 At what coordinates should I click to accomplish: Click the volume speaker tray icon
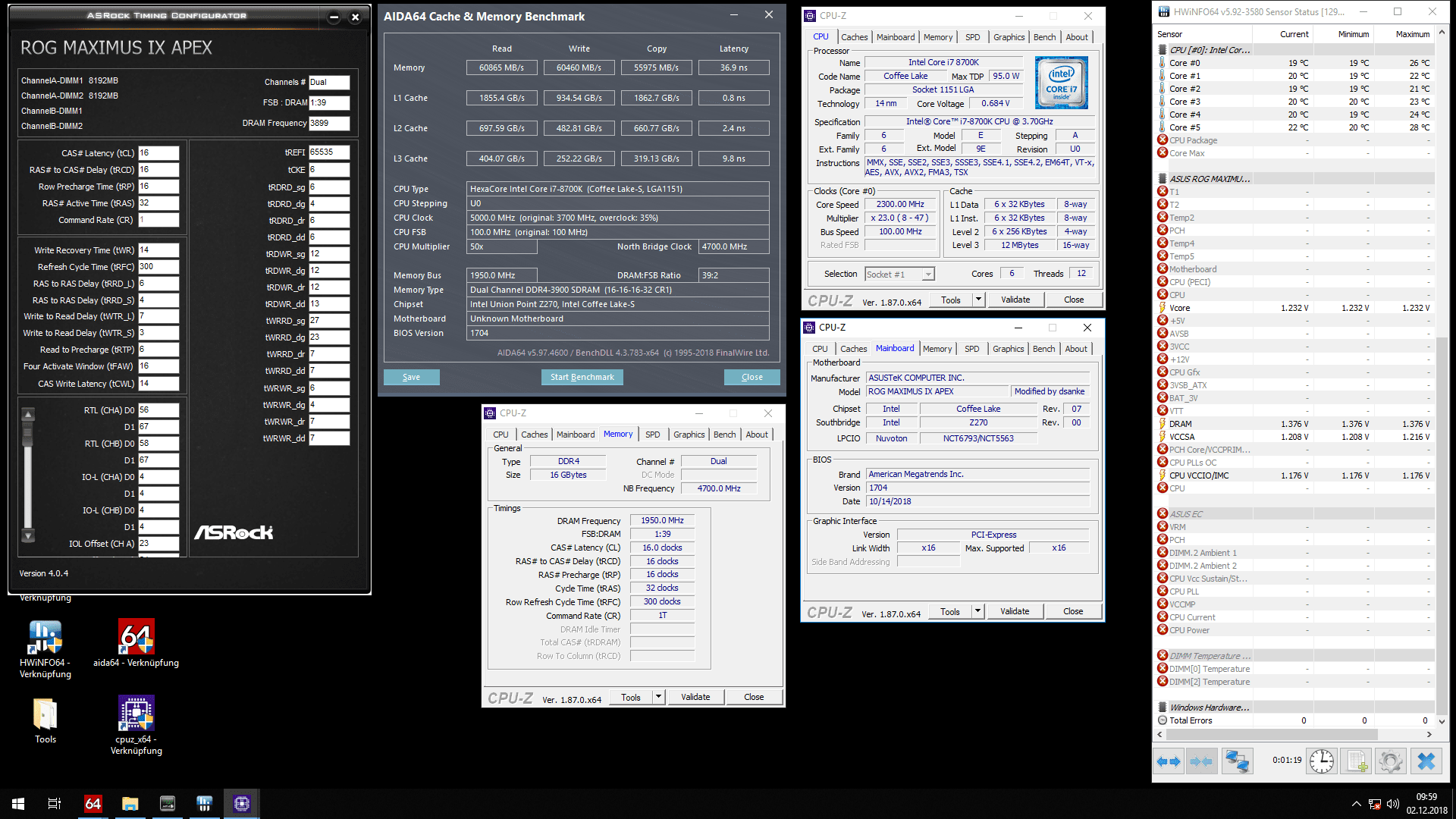1393,804
